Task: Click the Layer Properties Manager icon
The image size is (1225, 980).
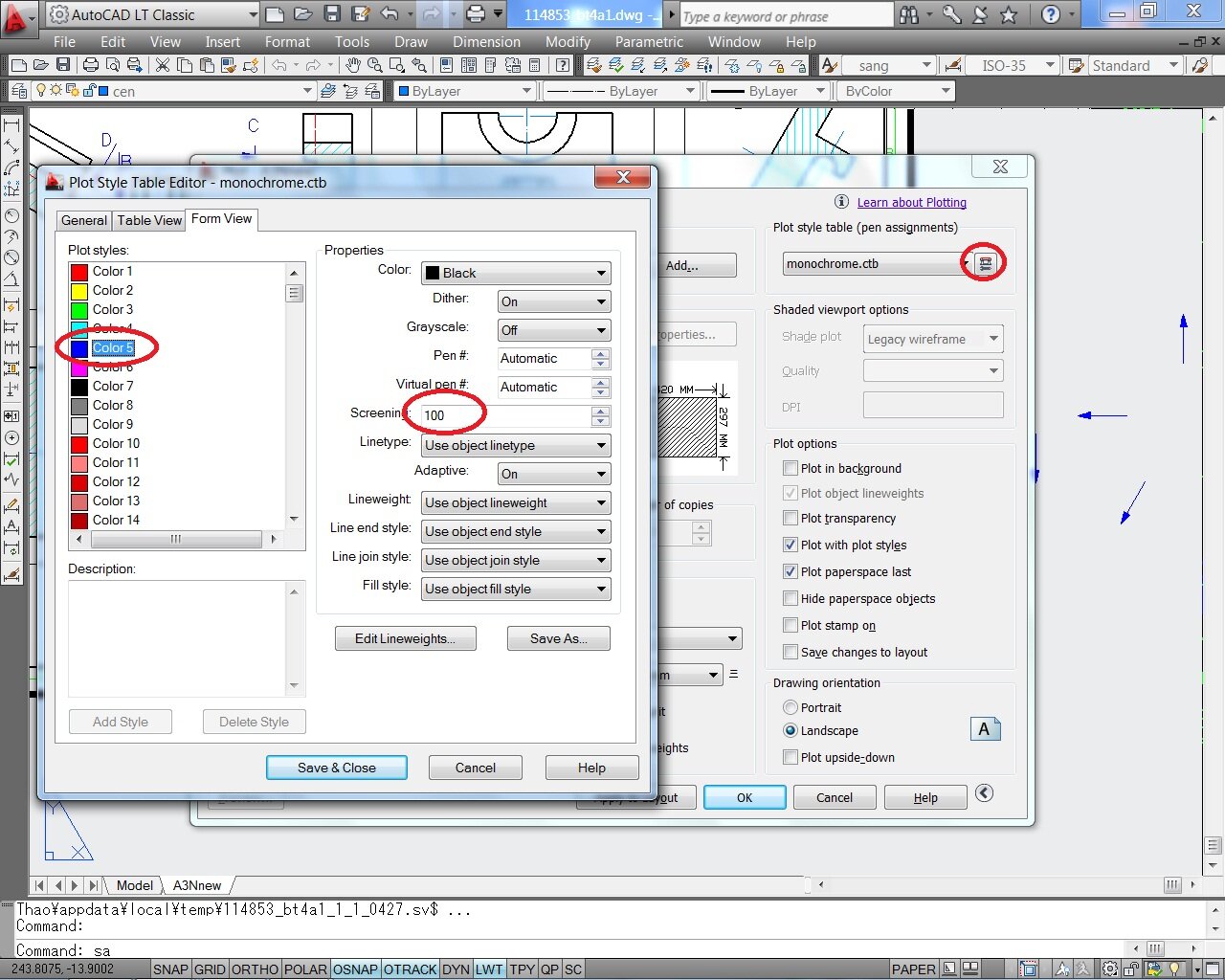Action: (19, 91)
